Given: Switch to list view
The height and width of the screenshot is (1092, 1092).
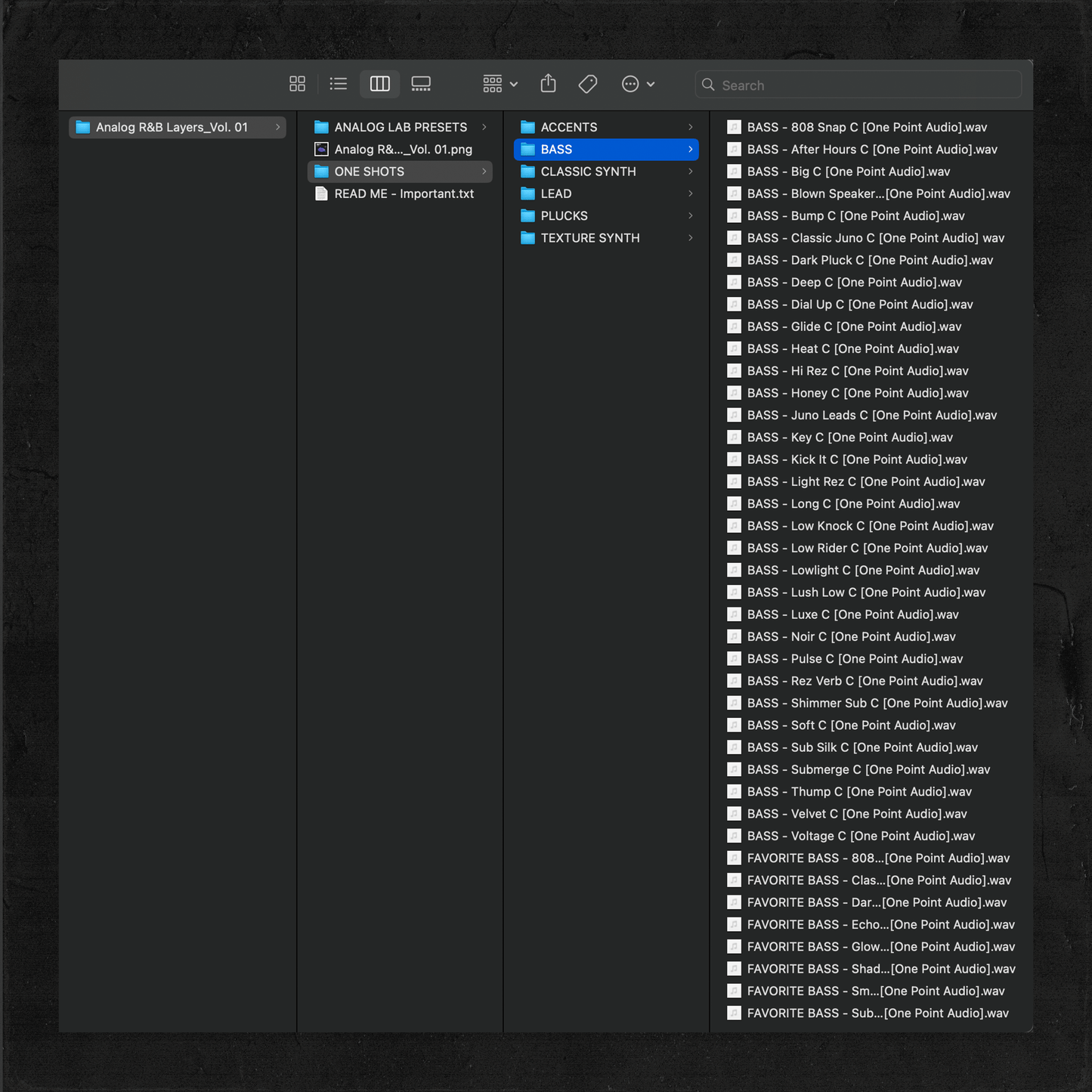Looking at the screenshot, I should point(339,84).
